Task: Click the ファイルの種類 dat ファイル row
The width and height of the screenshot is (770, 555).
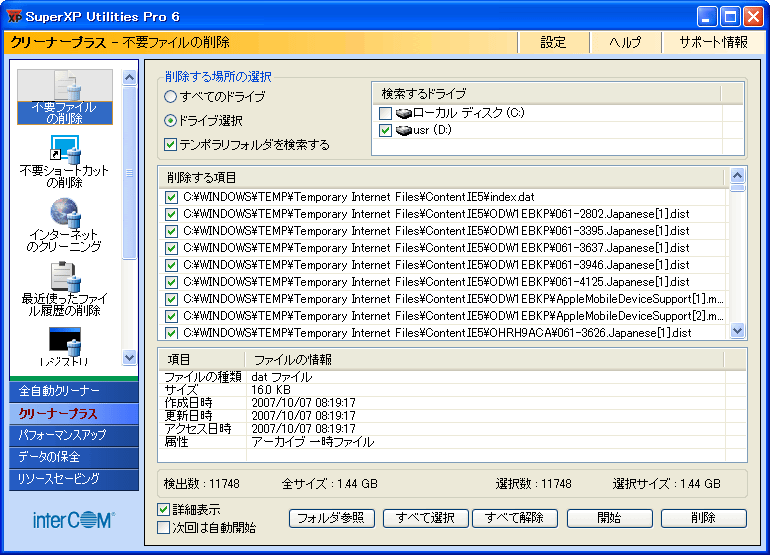Action: pyautogui.click(x=452, y=377)
